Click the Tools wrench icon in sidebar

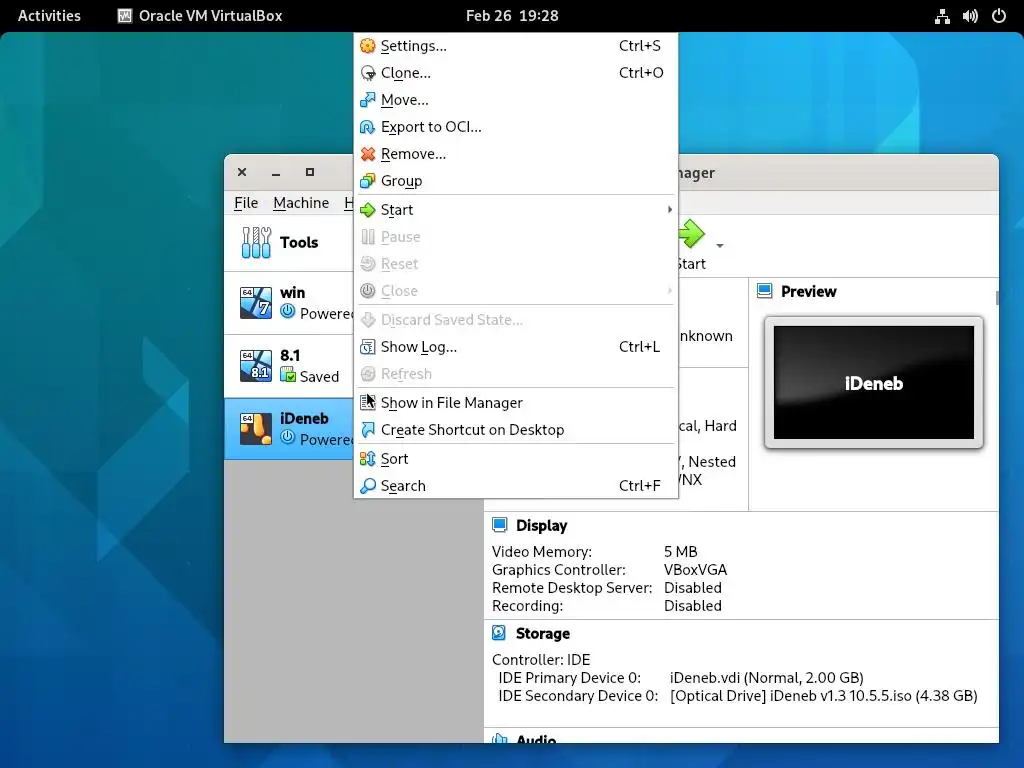(x=256, y=242)
